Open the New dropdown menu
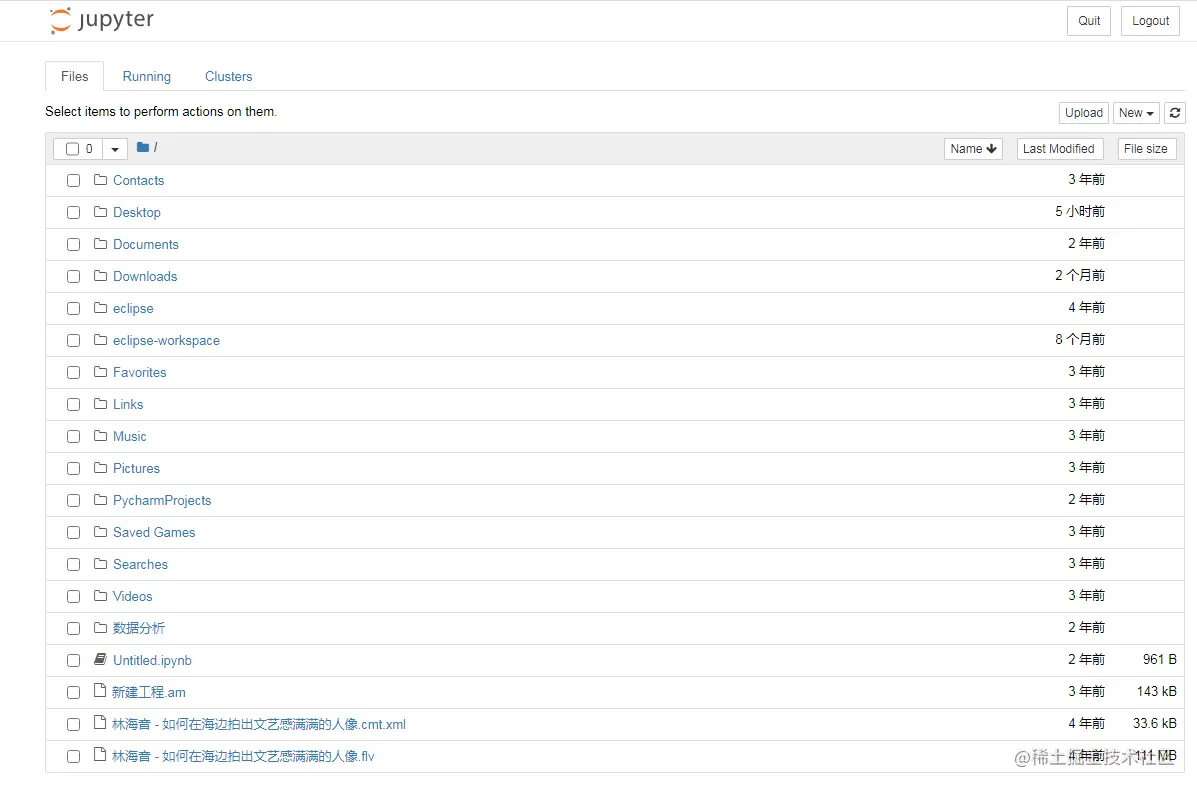 [1136, 113]
